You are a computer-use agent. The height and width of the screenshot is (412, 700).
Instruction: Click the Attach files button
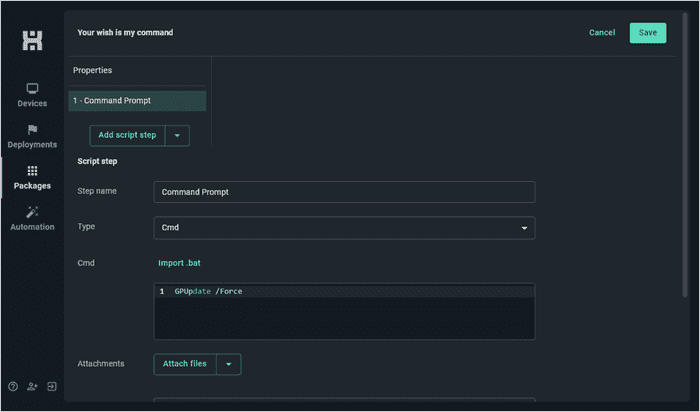(185, 364)
